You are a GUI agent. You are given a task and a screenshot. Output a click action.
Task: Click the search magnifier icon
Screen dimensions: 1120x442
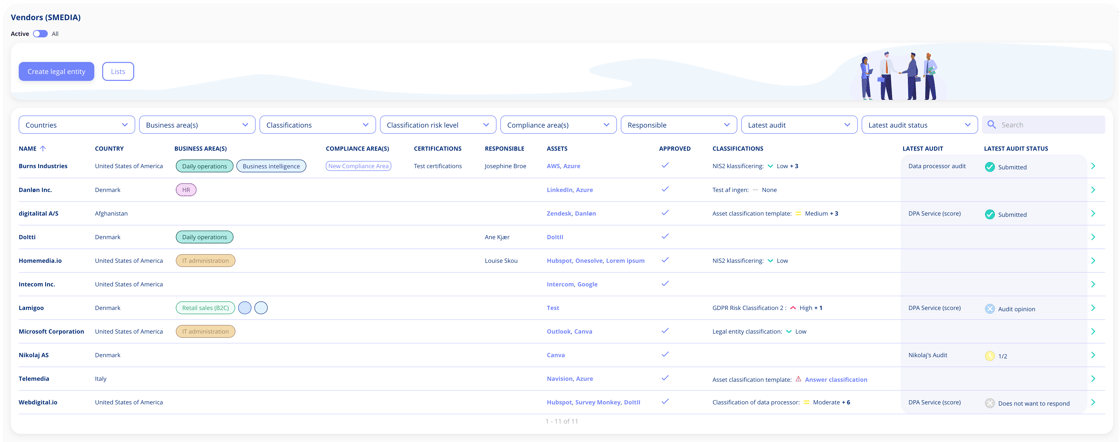(991, 125)
